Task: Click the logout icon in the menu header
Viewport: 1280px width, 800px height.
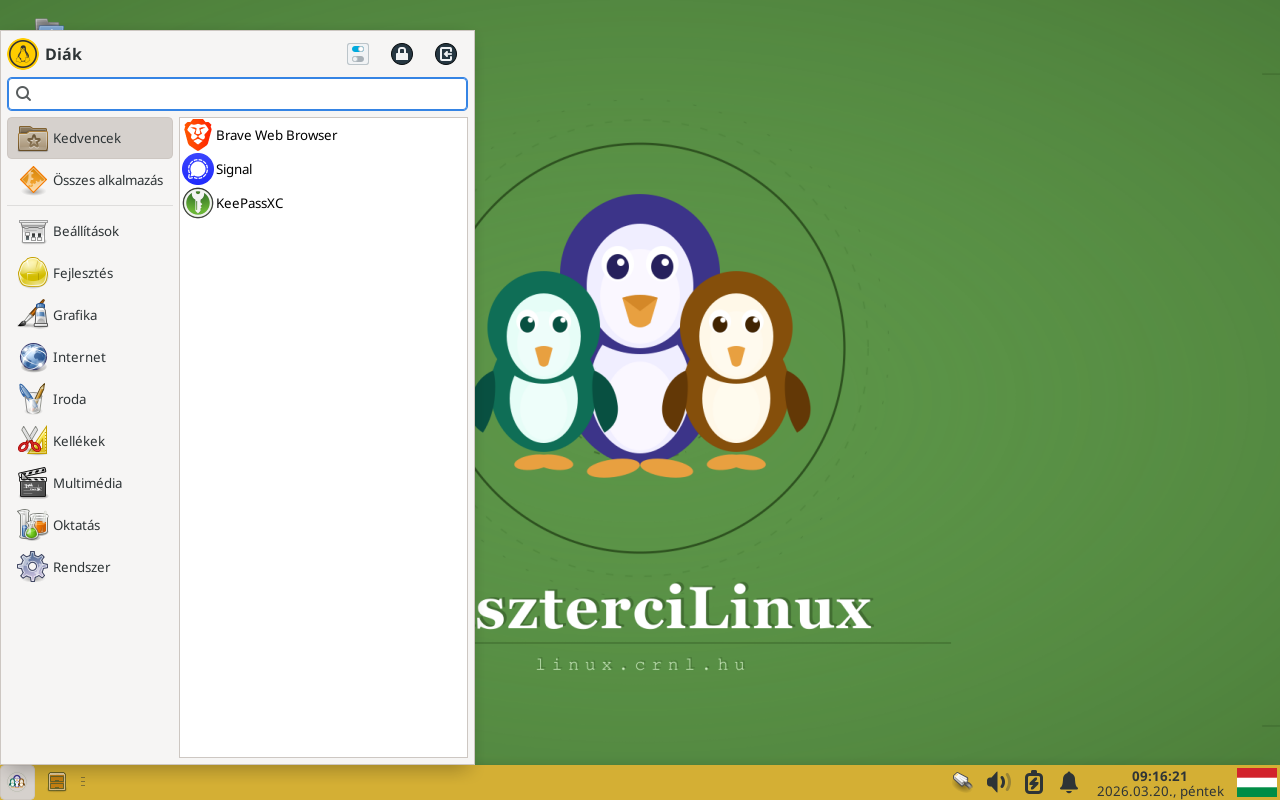Action: point(445,54)
